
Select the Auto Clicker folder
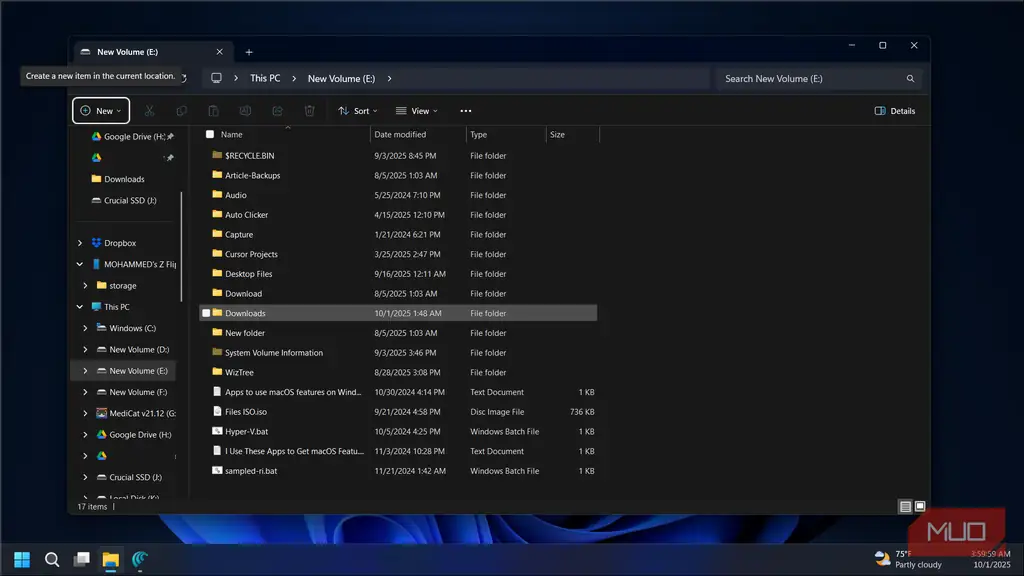tap(398, 215)
